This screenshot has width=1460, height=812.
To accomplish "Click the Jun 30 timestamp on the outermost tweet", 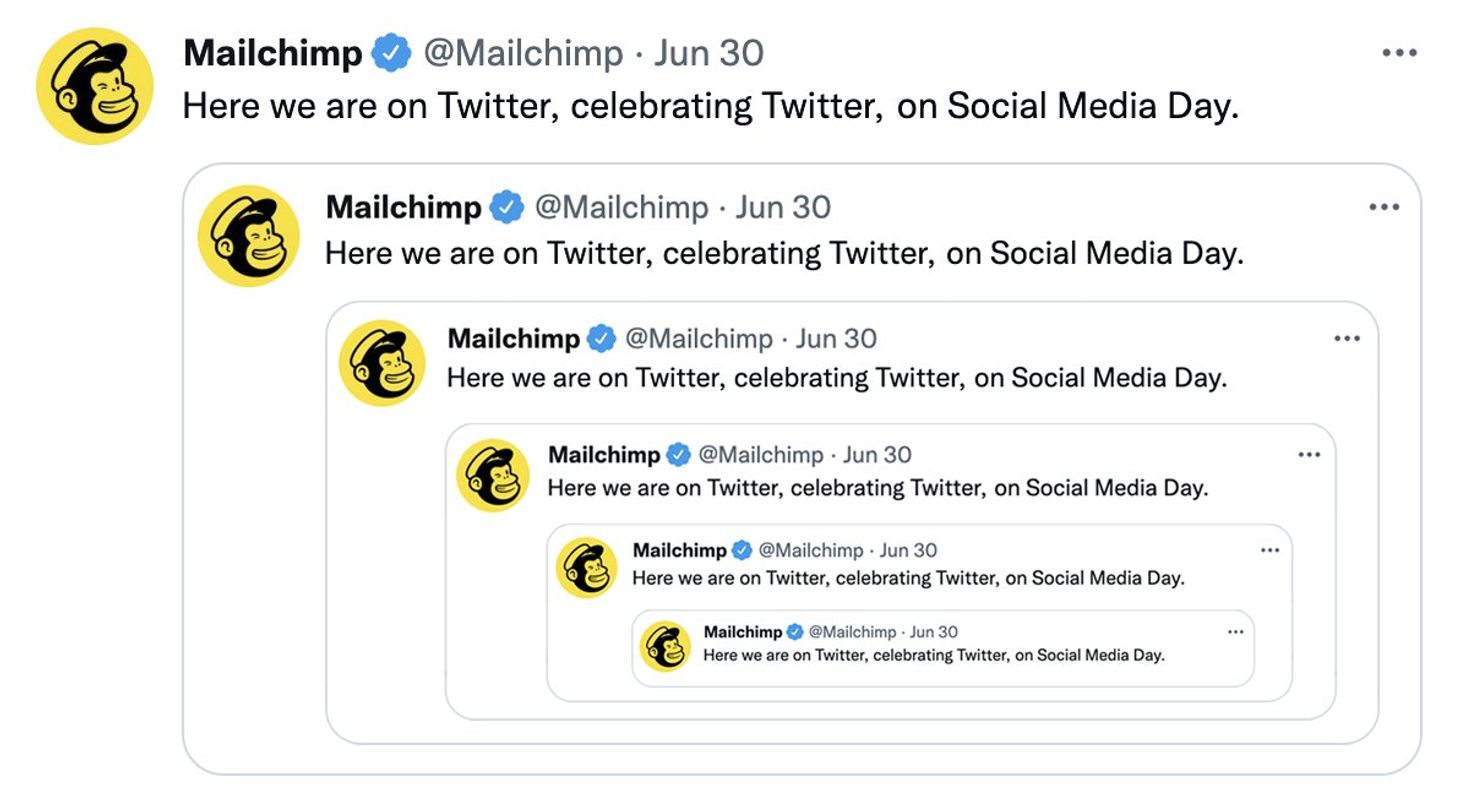I will (710, 53).
